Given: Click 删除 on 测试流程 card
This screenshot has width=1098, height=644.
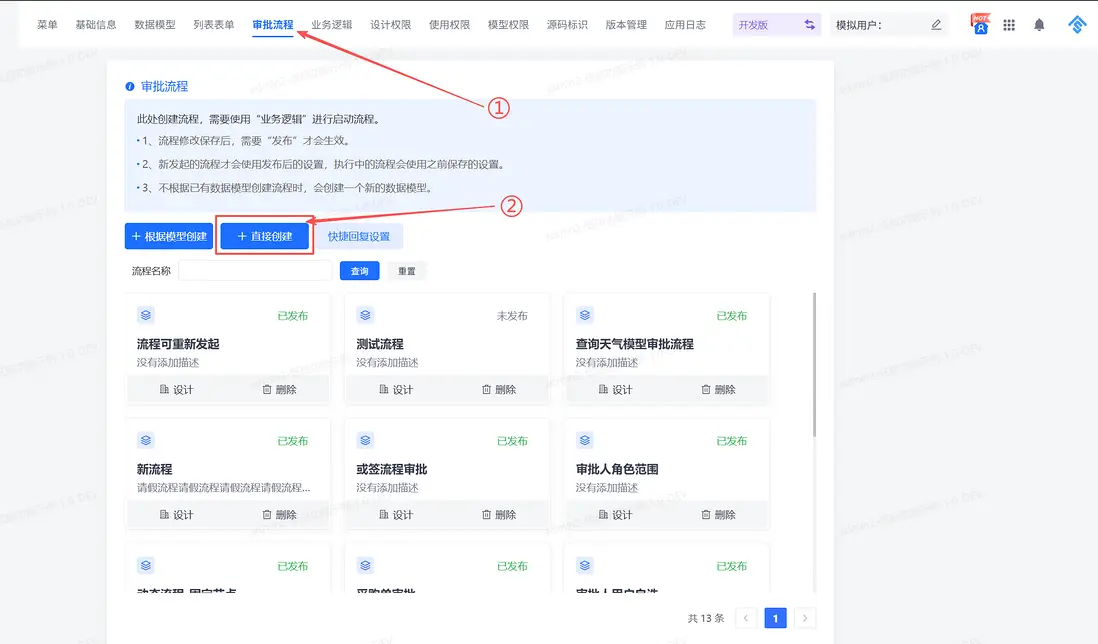Looking at the screenshot, I should [499, 389].
